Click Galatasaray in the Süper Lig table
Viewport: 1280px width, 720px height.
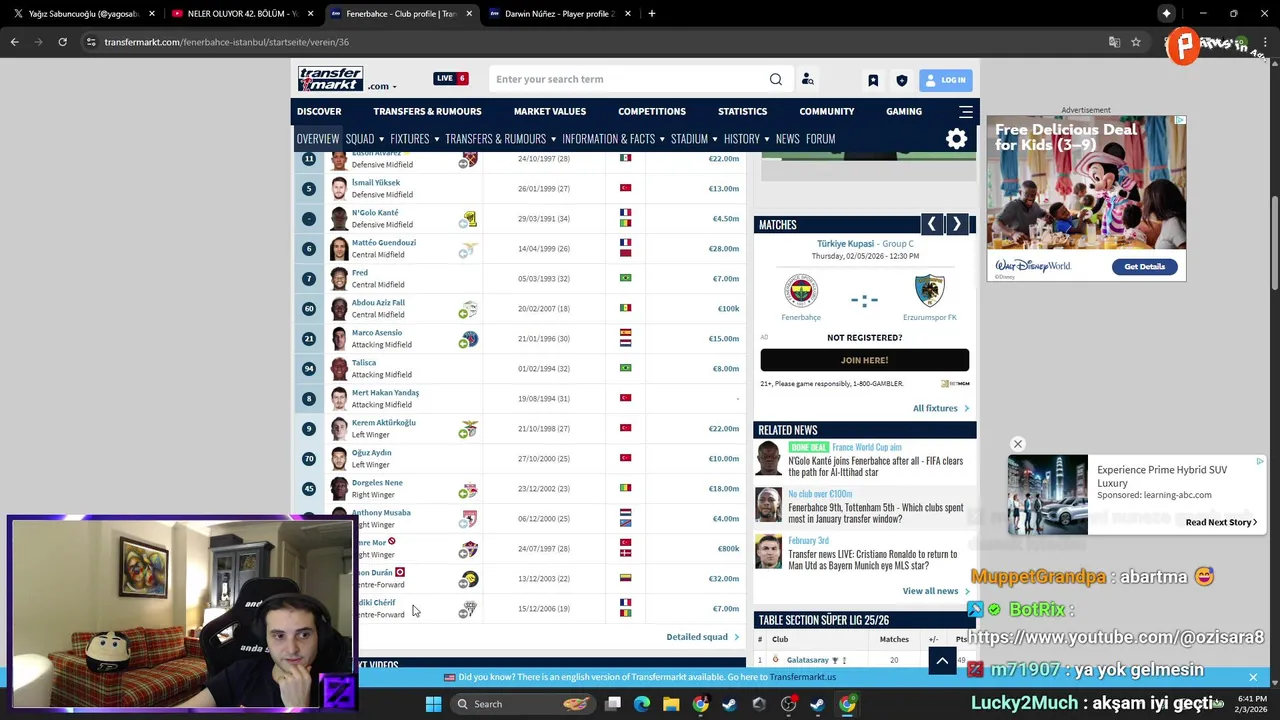[807, 660]
